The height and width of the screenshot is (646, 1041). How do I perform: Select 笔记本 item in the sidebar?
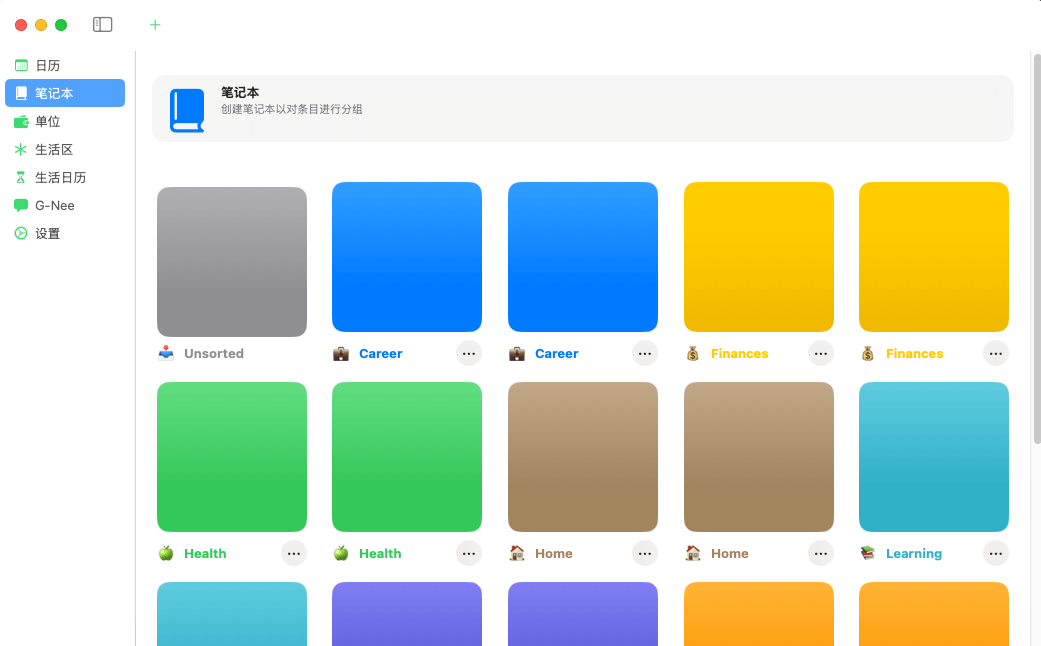tap(65, 93)
